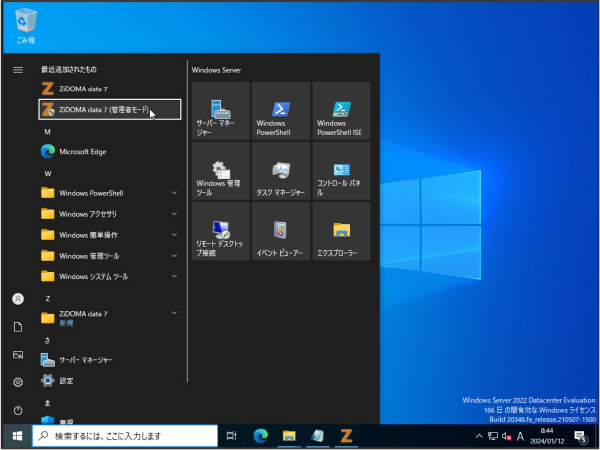Open File Explorer from the taskbar
This screenshot has height=450, width=600.
coord(289,436)
